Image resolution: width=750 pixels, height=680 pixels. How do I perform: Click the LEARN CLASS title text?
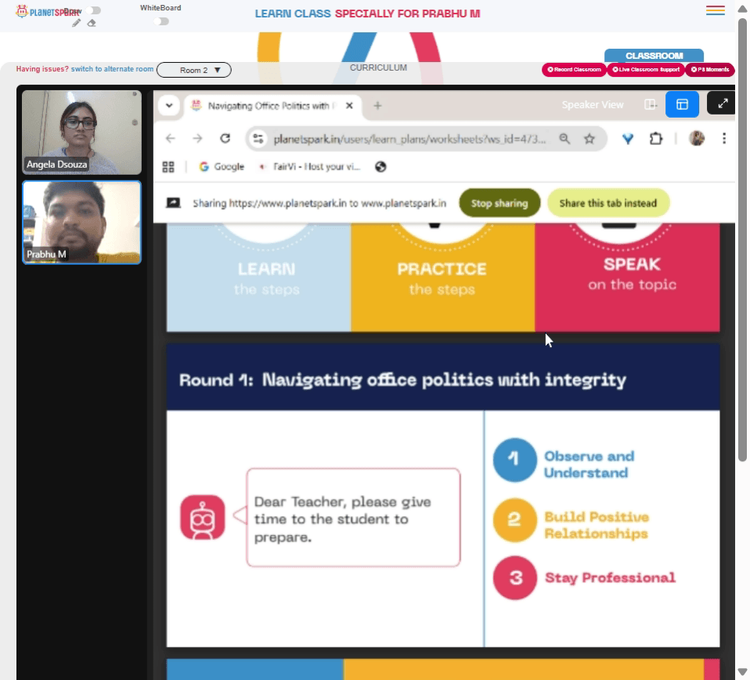point(367,13)
